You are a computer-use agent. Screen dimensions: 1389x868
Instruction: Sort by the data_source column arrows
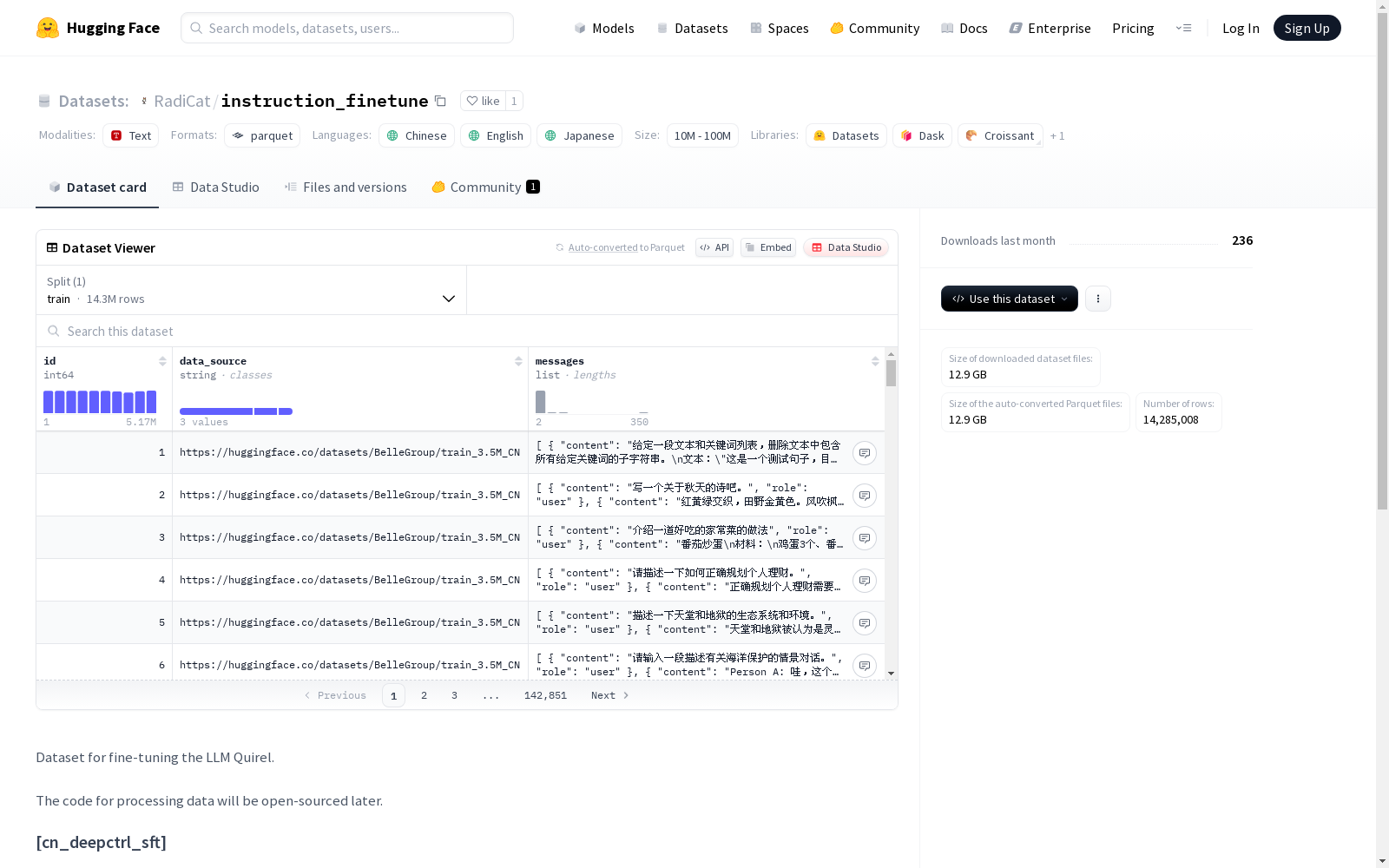(x=518, y=361)
